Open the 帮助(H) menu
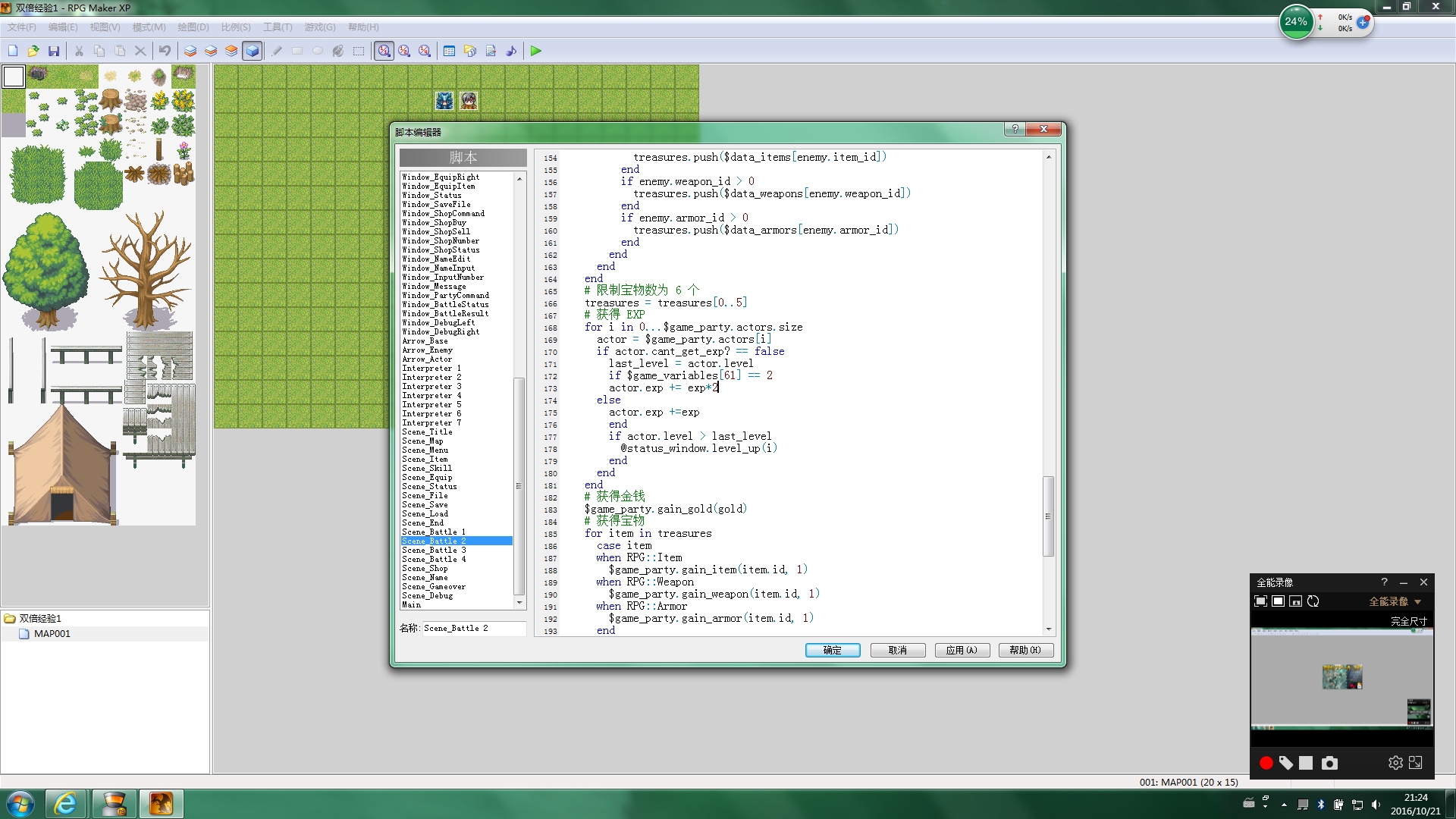This screenshot has height=819, width=1456. click(x=363, y=27)
